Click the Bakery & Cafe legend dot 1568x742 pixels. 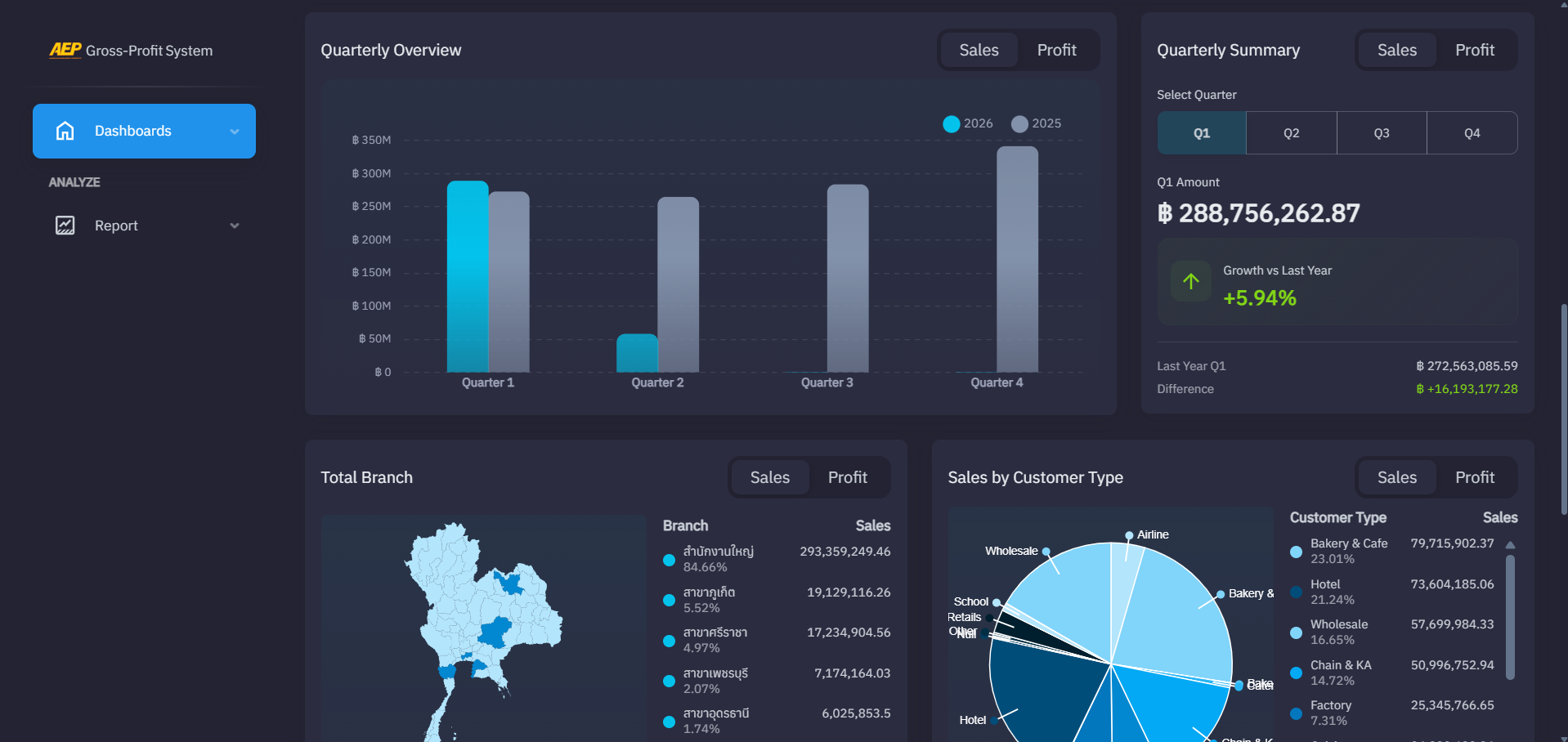click(1296, 552)
